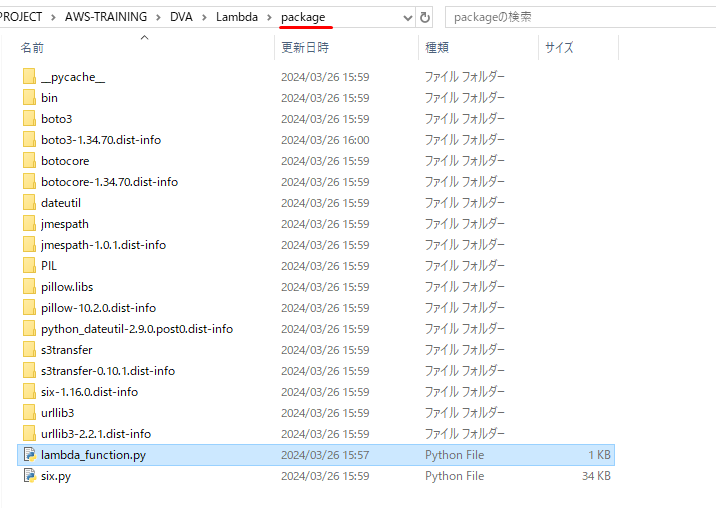
Task: Select the s3transfer folder icon
Action: click(x=29, y=350)
